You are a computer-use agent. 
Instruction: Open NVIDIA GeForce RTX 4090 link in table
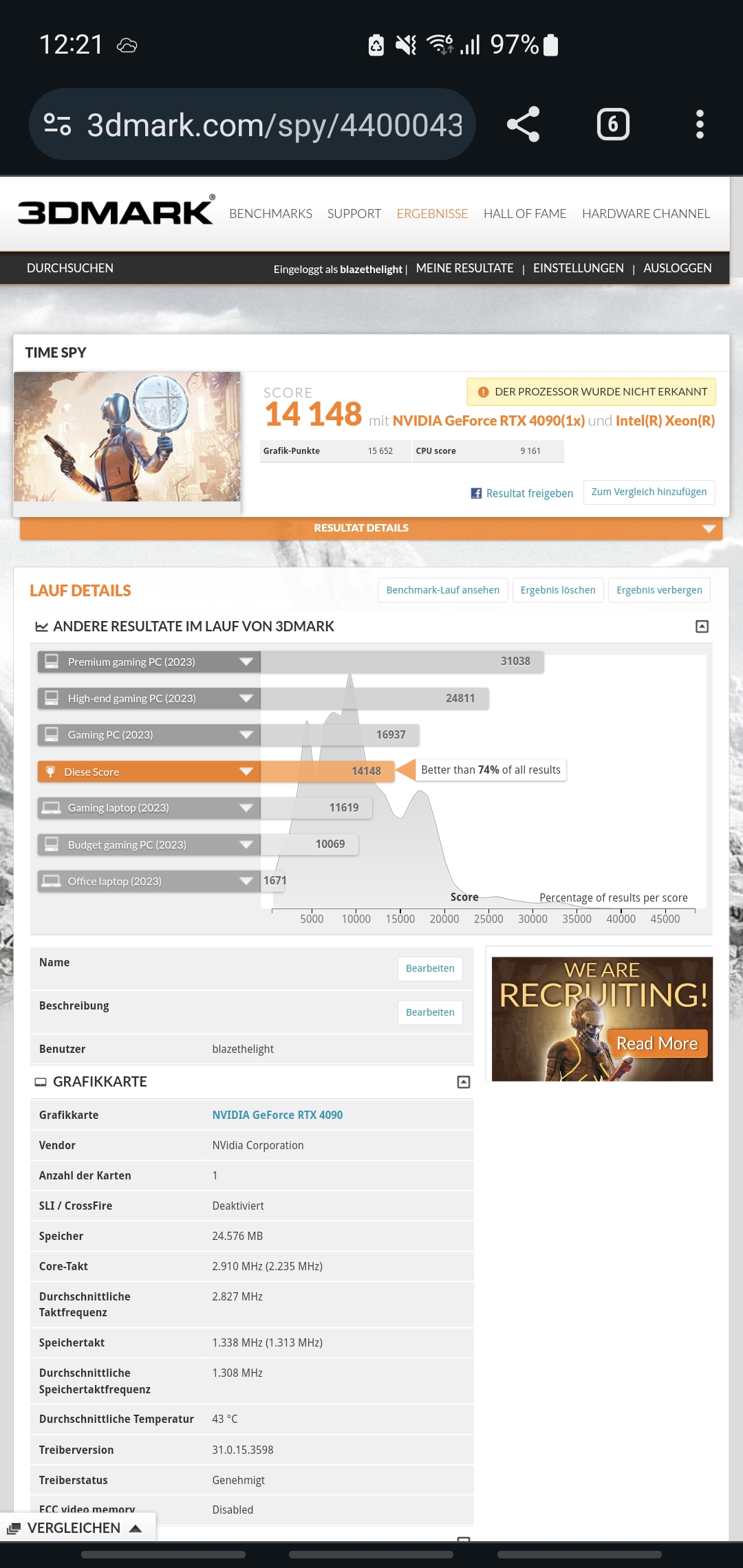point(277,1115)
